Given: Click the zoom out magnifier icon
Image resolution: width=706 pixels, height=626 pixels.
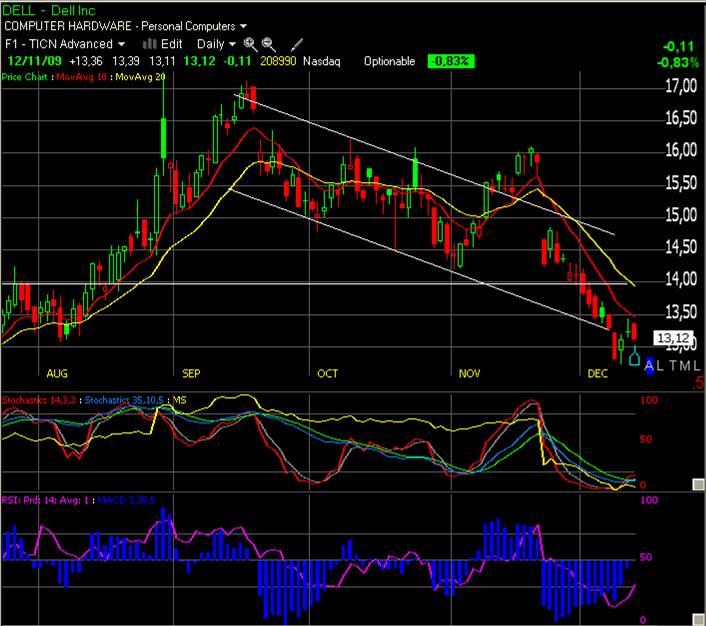Looking at the screenshot, I should click(268, 44).
